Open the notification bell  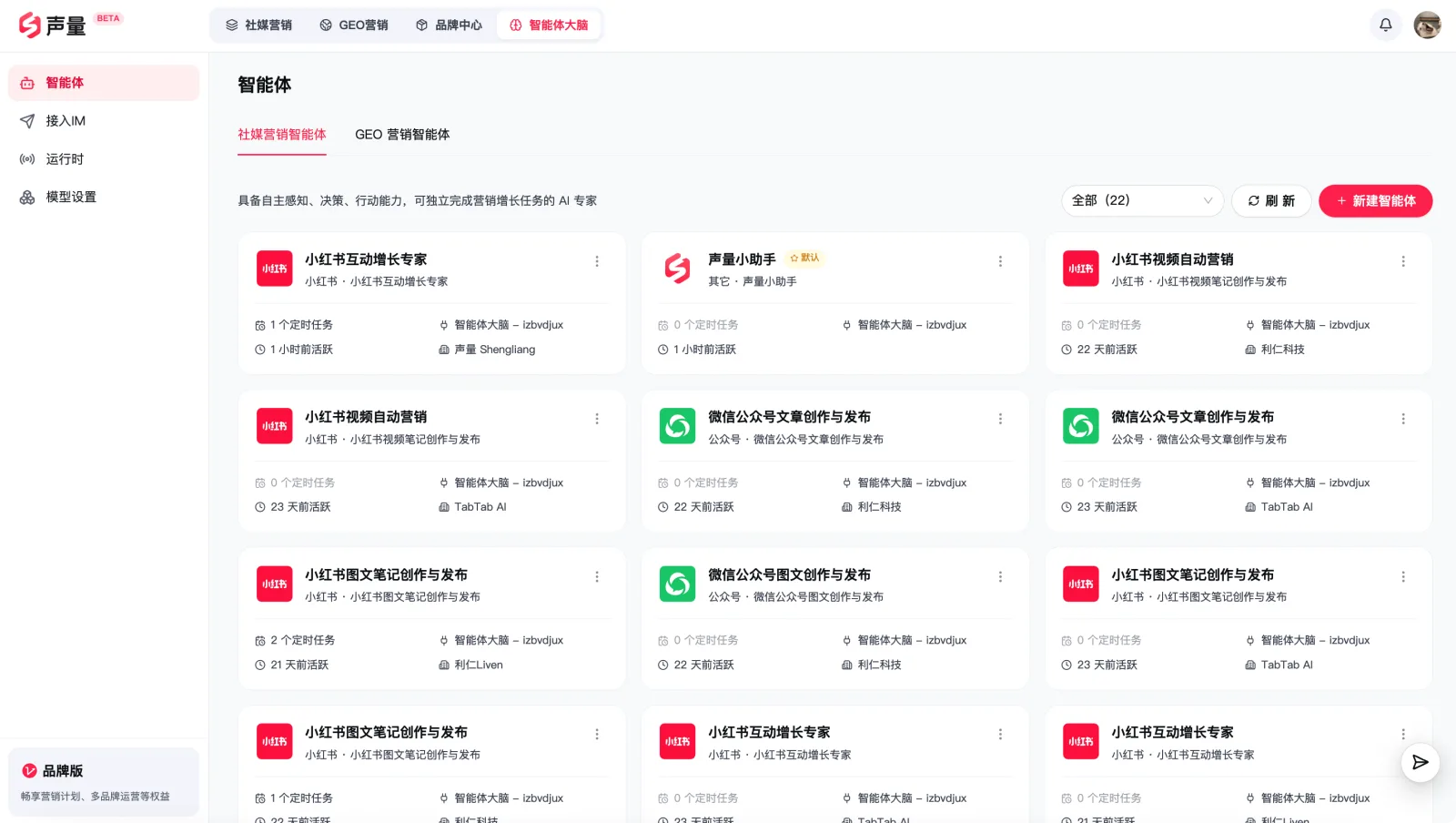click(1385, 25)
